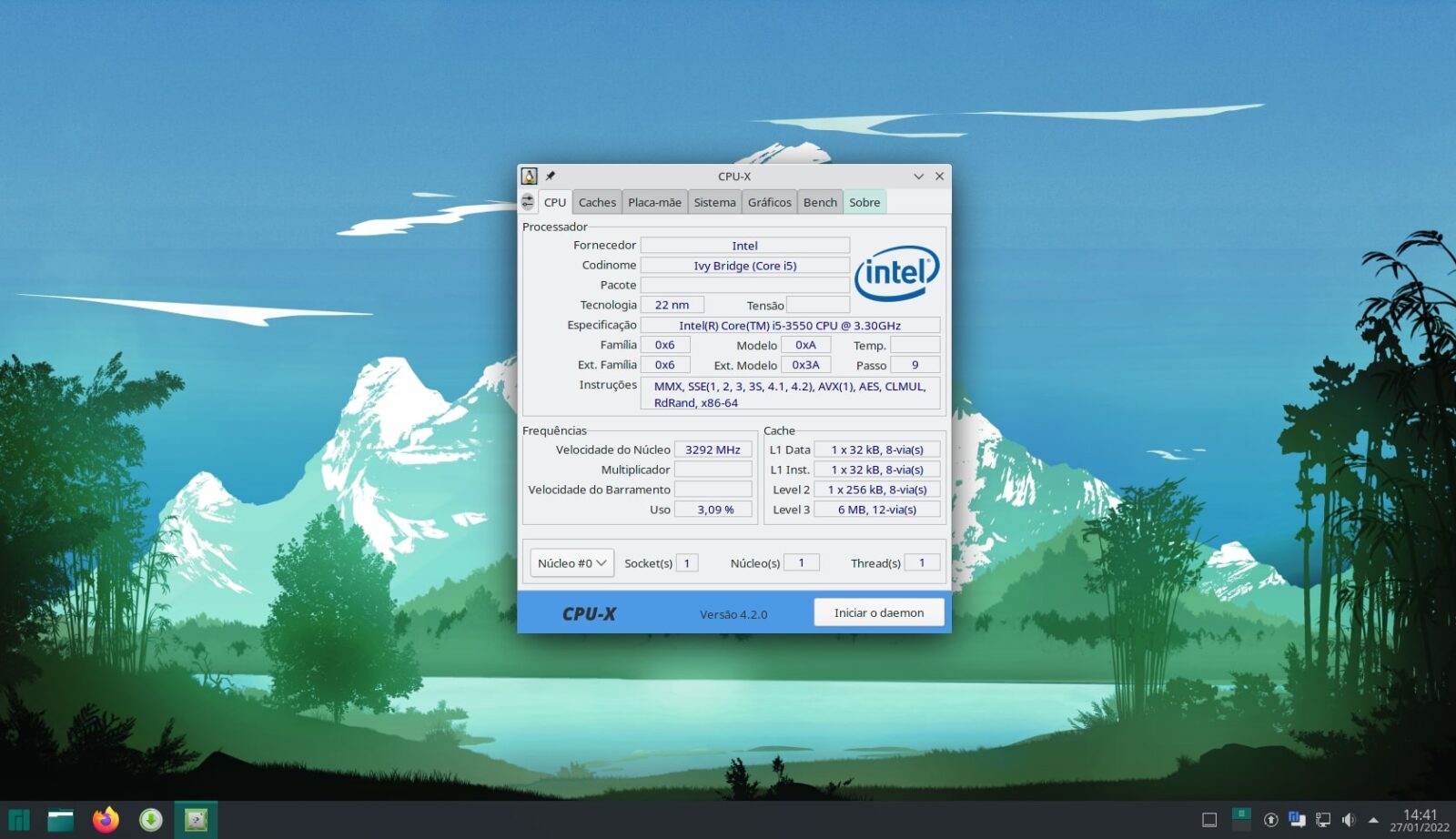1456x839 pixels.
Task: Open the Bench tab
Action: (x=820, y=202)
